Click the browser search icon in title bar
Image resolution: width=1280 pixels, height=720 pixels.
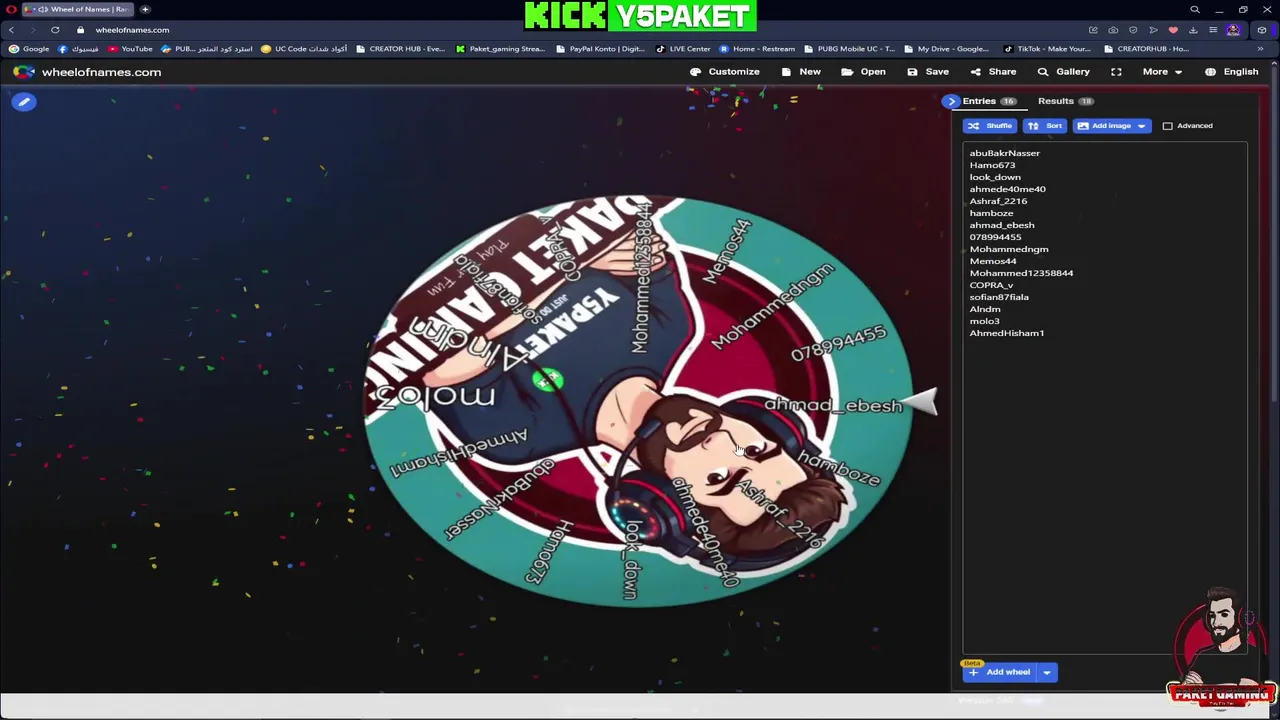point(1195,9)
